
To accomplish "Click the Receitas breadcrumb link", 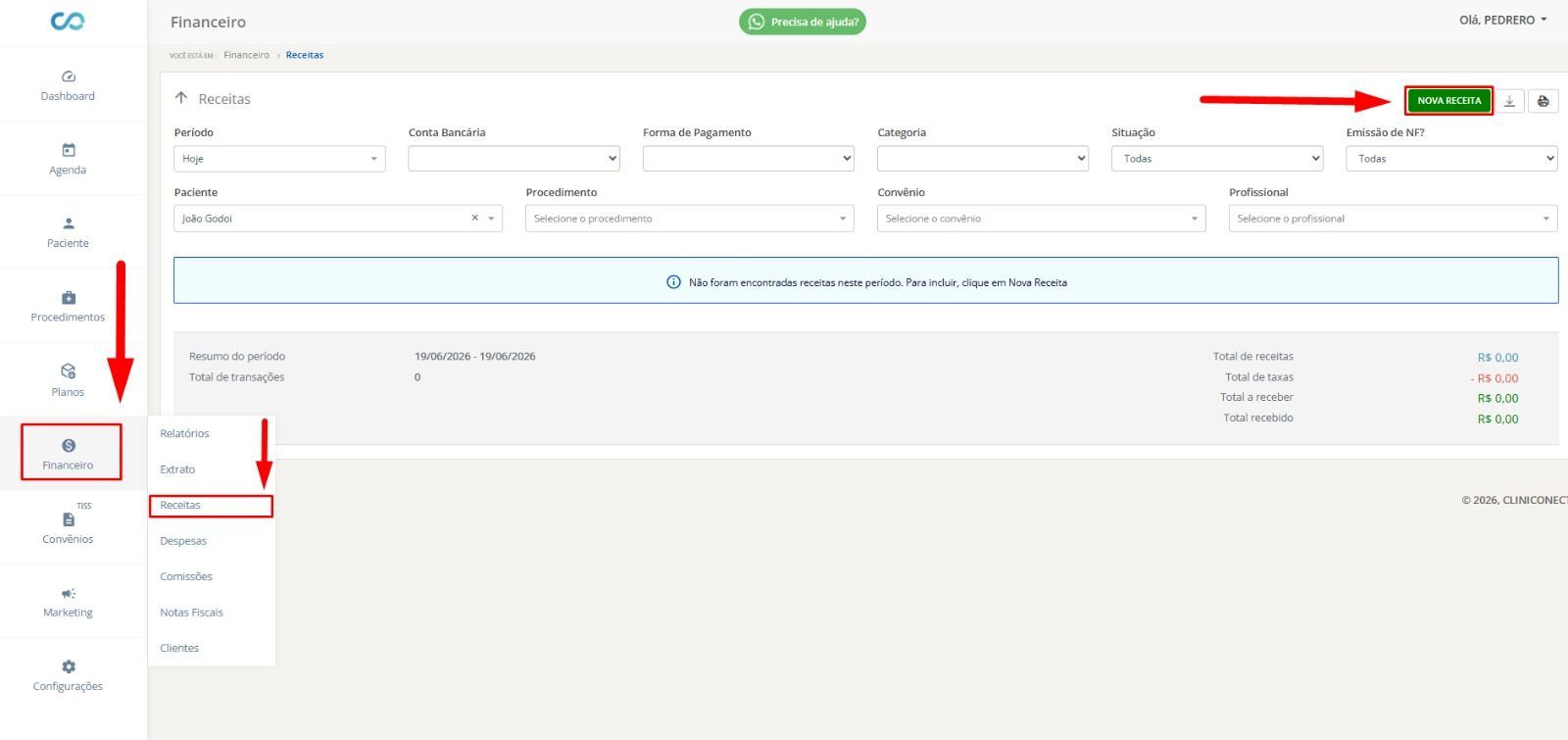I will click(305, 55).
